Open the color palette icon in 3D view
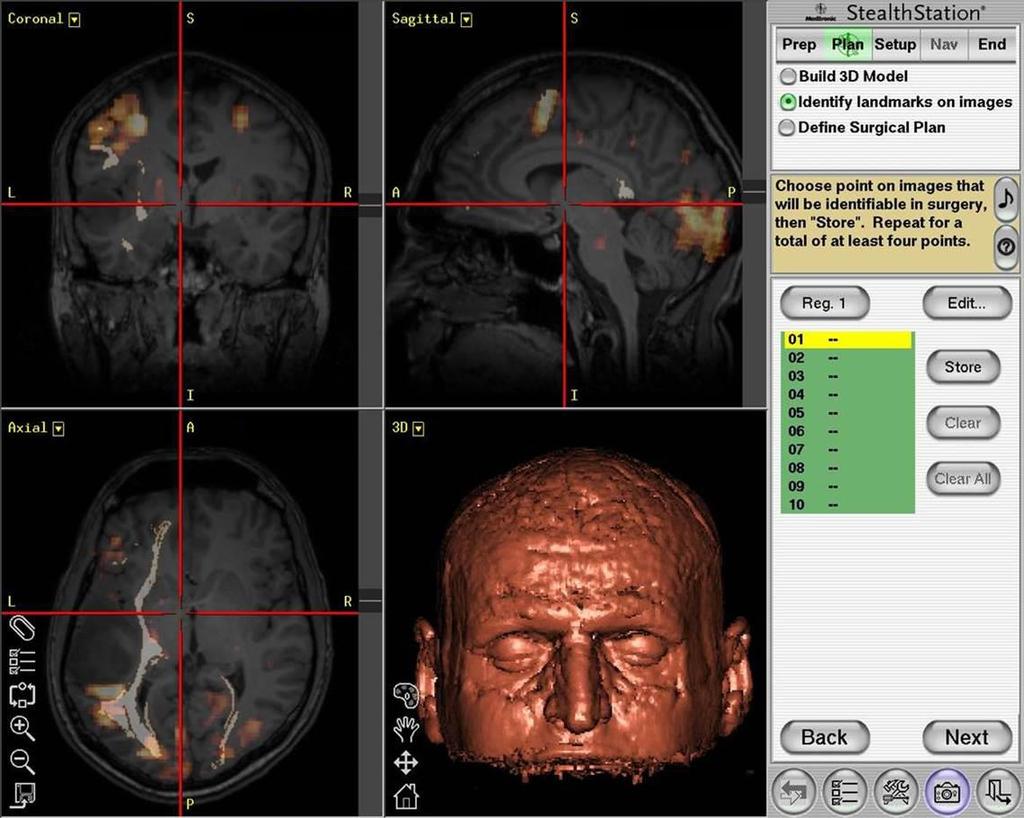The width and height of the screenshot is (1024, 818). tap(406, 696)
